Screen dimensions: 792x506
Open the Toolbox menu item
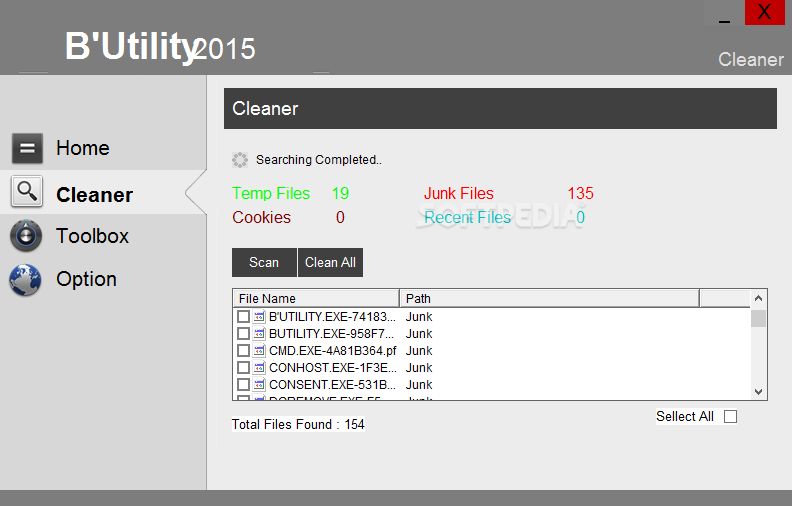[92, 236]
